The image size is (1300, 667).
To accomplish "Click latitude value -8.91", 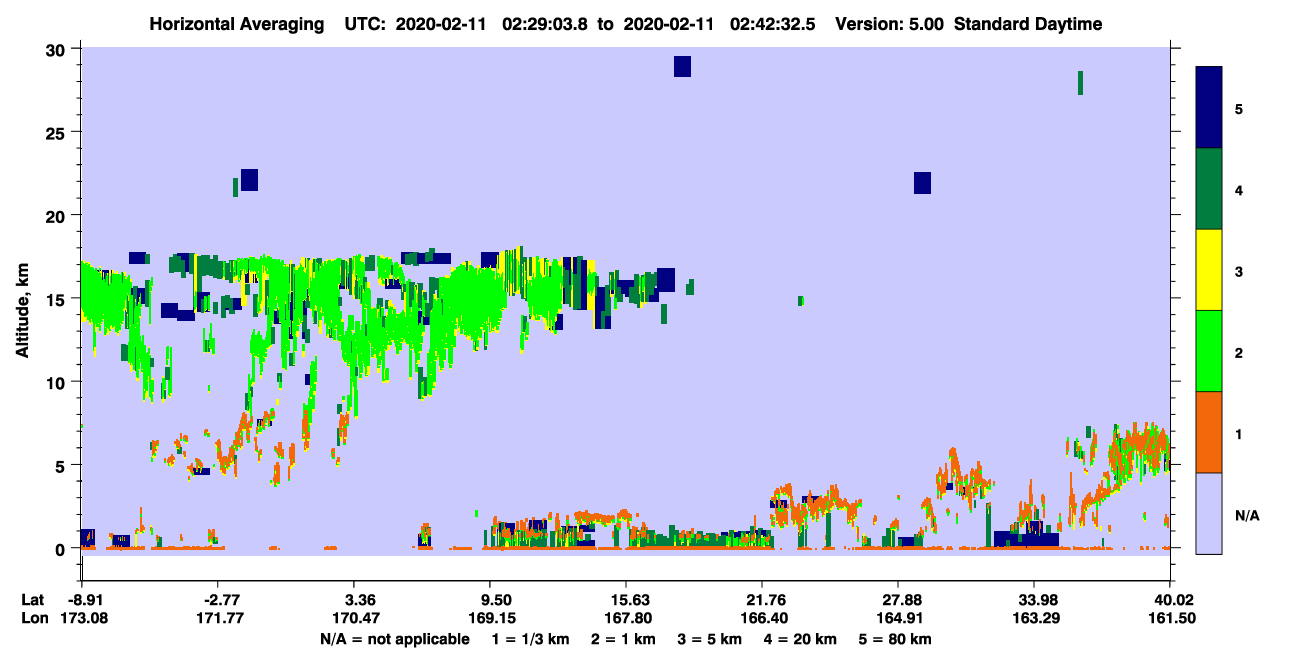I will [x=86, y=599].
